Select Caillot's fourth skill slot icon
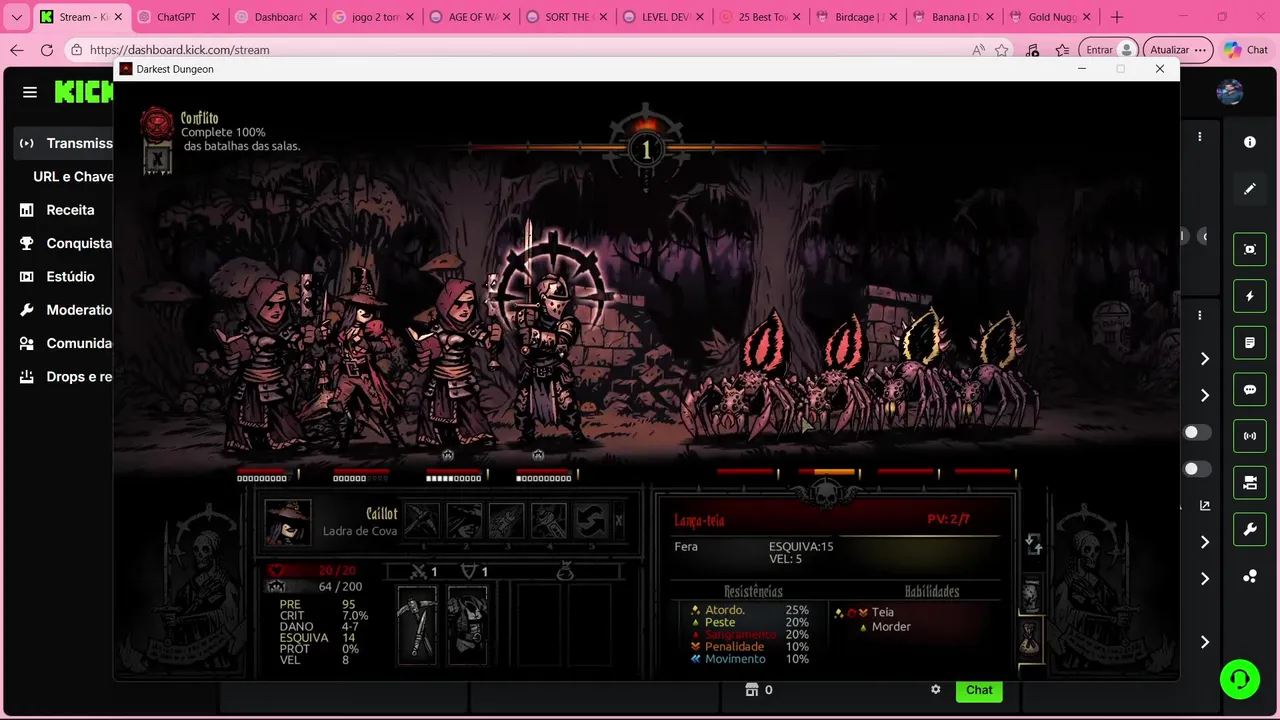Screen dimensions: 1280x720 point(549,521)
